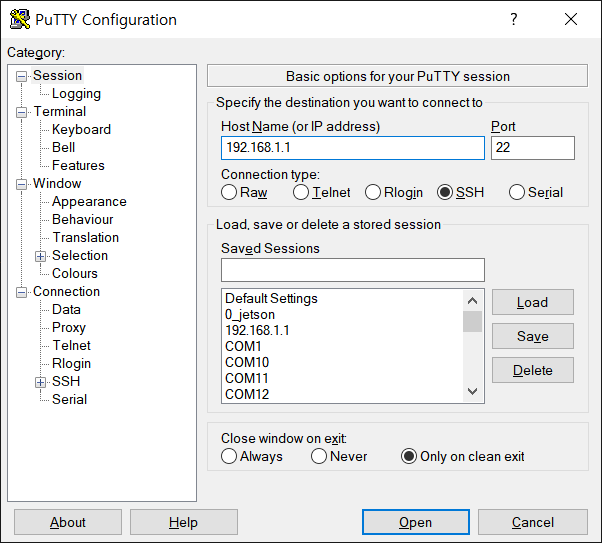Select the COM11 saved session
This screenshot has width=602, height=543.
(343, 379)
